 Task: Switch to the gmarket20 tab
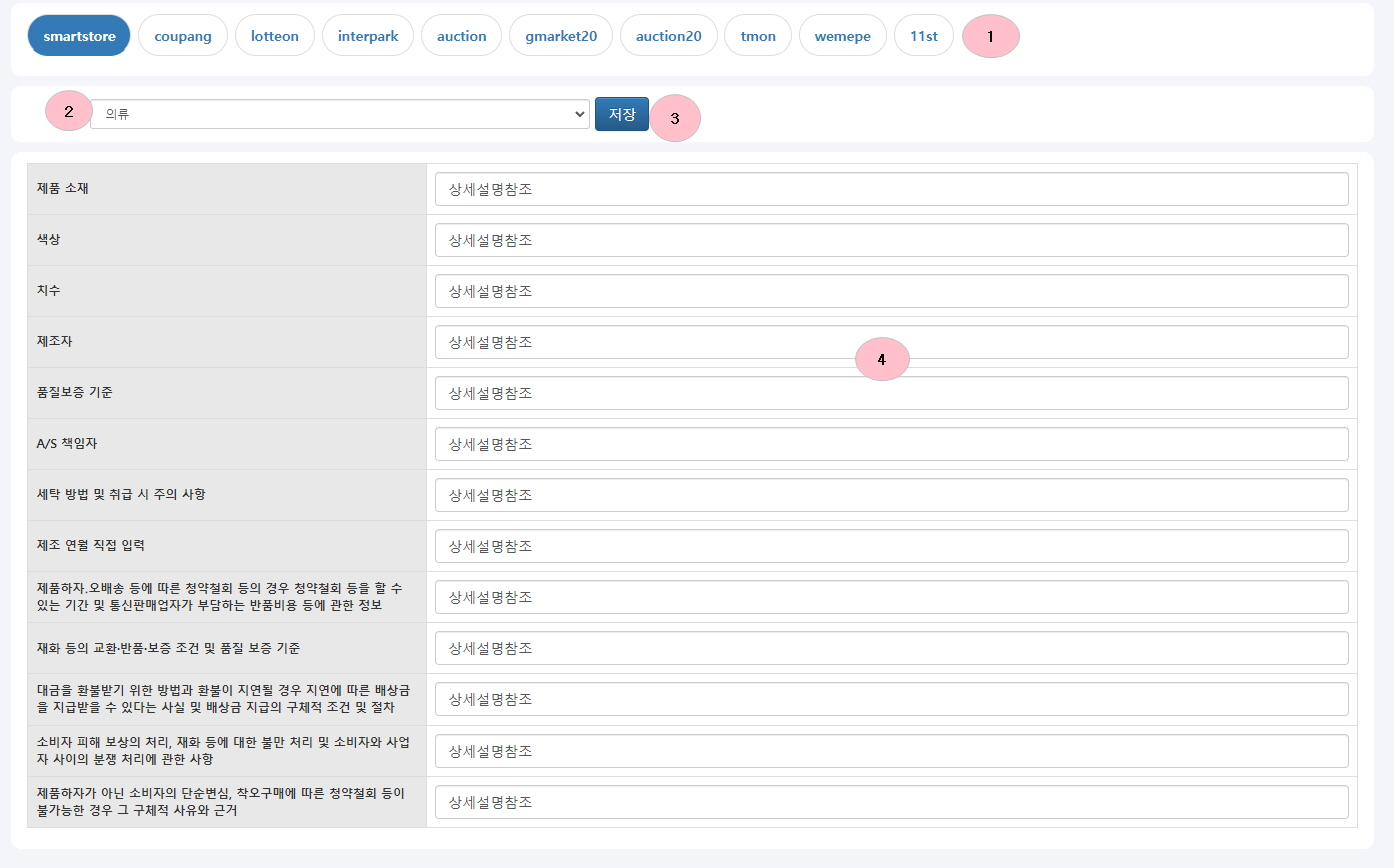click(561, 36)
